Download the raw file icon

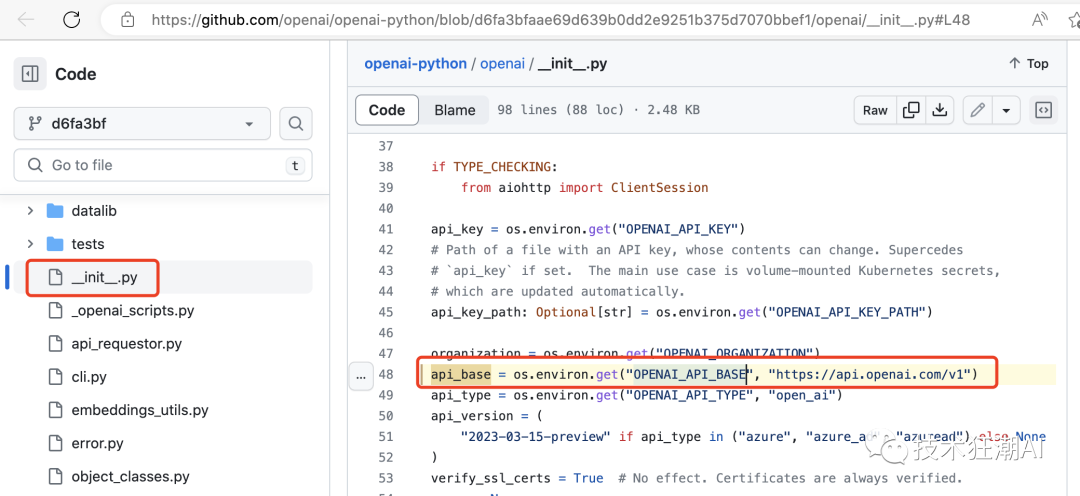pyautogui.click(x=939, y=110)
